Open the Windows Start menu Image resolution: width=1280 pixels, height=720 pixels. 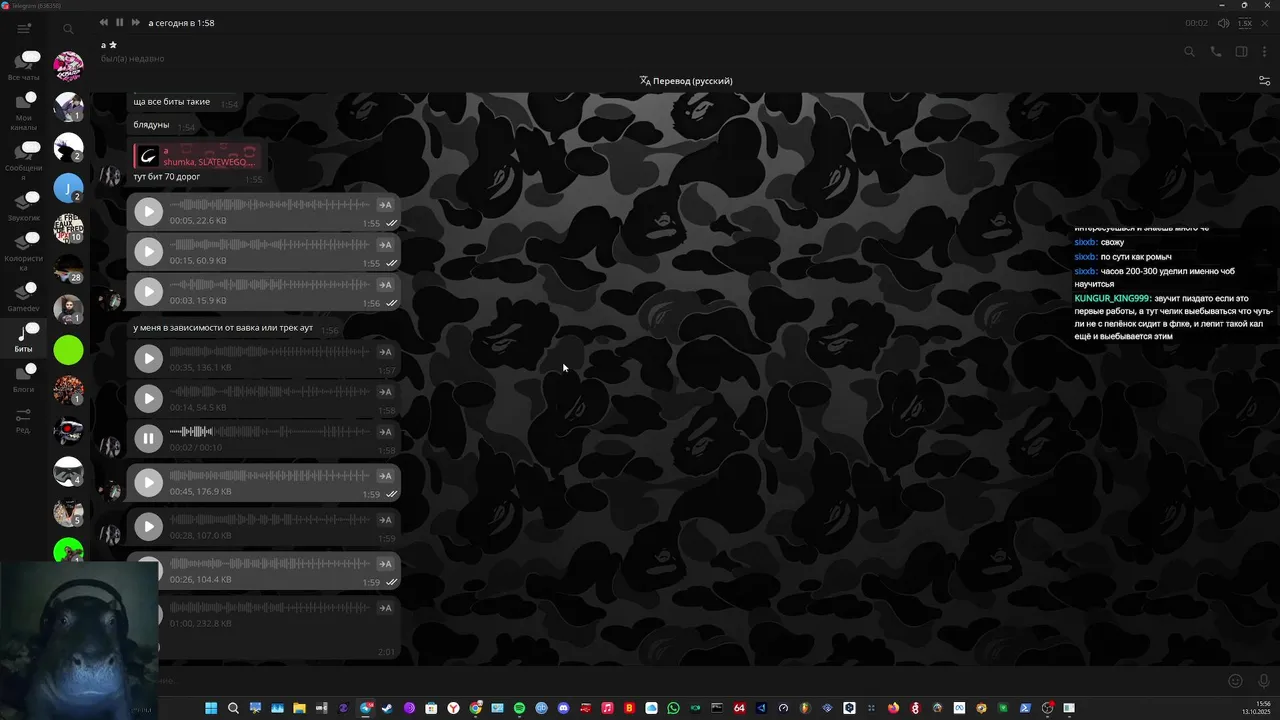pyautogui.click(x=211, y=708)
